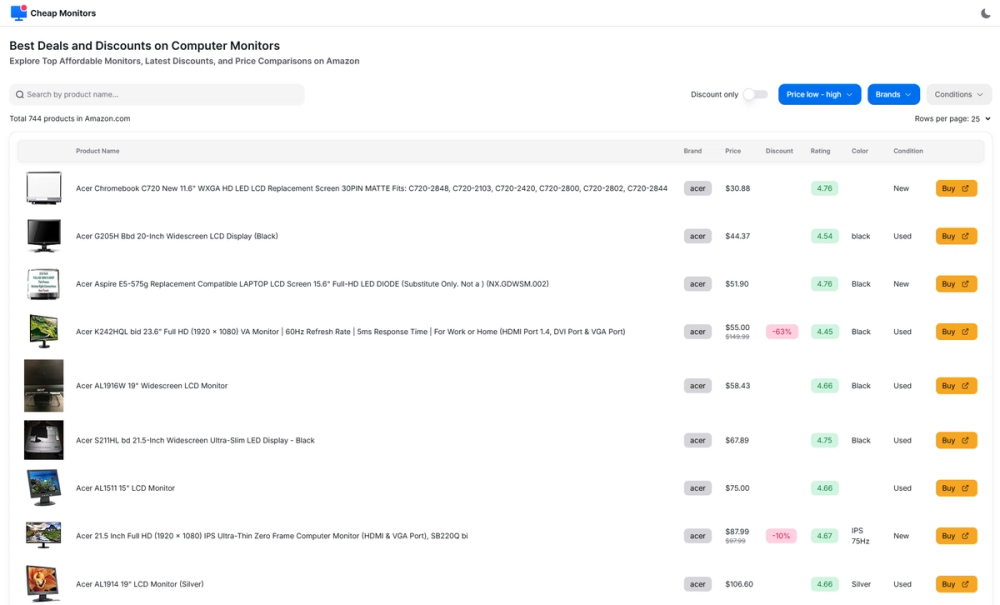Image resolution: width=1000 pixels, height=605 pixels.
Task: Click Buy for Acer Aspire E5-575g screen
Action: pos(956,284)
